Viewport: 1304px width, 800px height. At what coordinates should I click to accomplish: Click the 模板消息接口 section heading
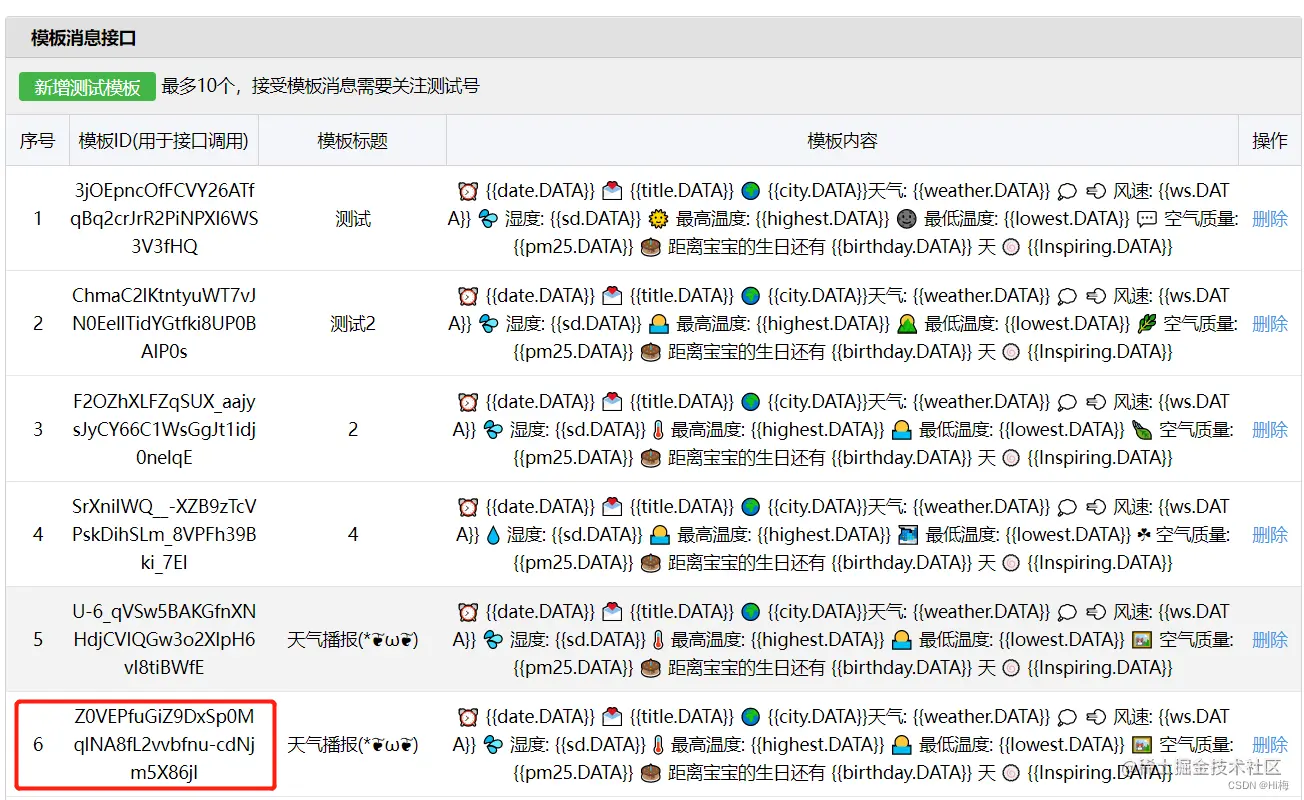[x=84, y=39]
